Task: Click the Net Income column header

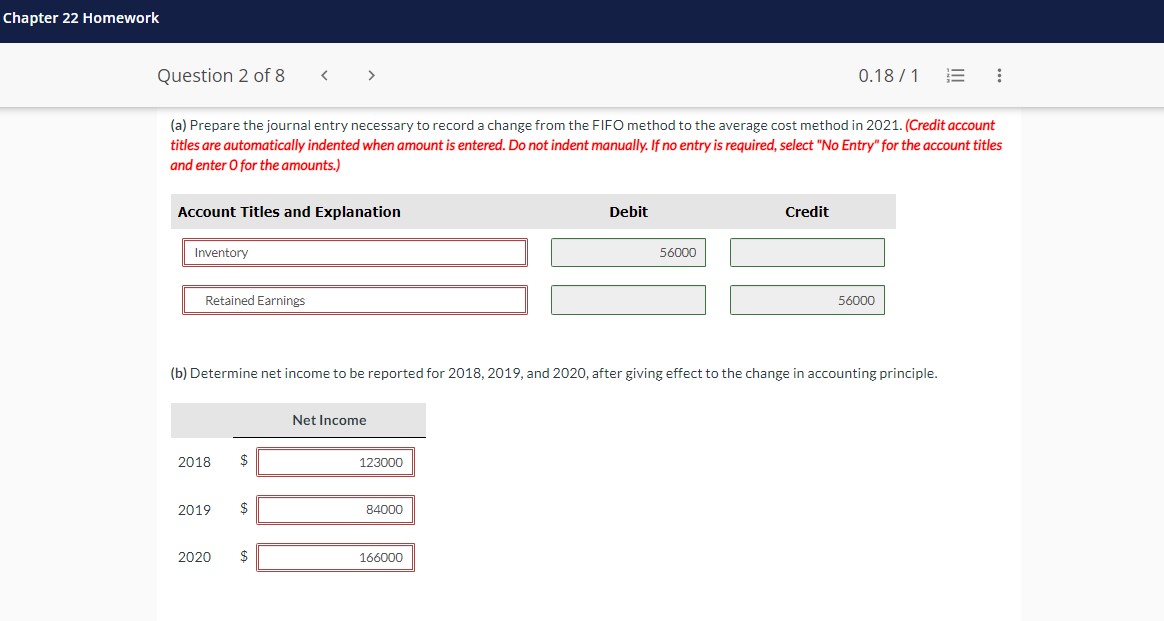Action: point(328,420)
